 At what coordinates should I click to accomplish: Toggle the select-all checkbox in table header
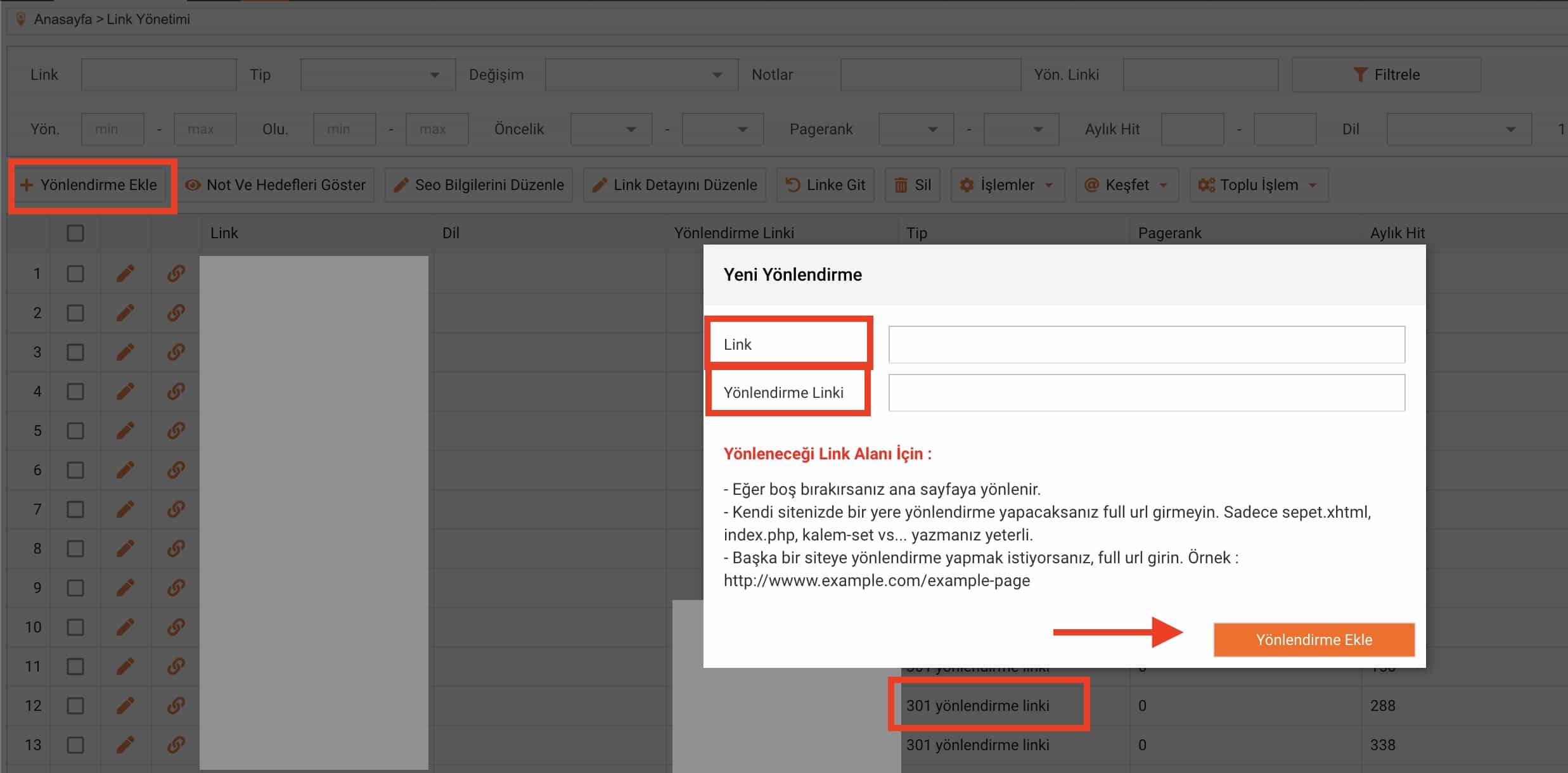(x=75, y=233)
